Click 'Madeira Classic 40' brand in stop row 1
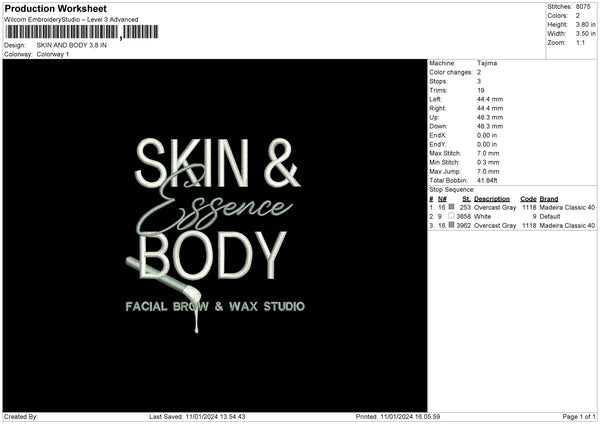 coord(567,207)
